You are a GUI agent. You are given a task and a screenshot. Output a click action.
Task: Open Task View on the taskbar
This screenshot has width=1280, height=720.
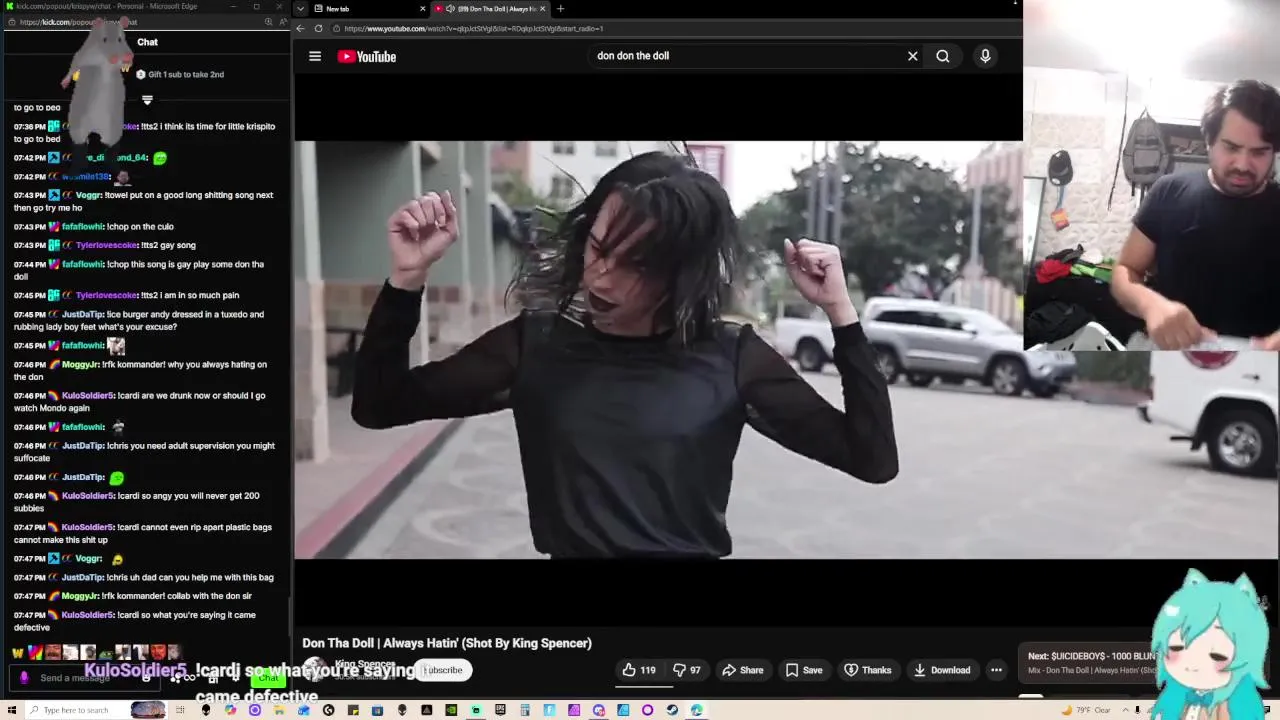point(181,710)
